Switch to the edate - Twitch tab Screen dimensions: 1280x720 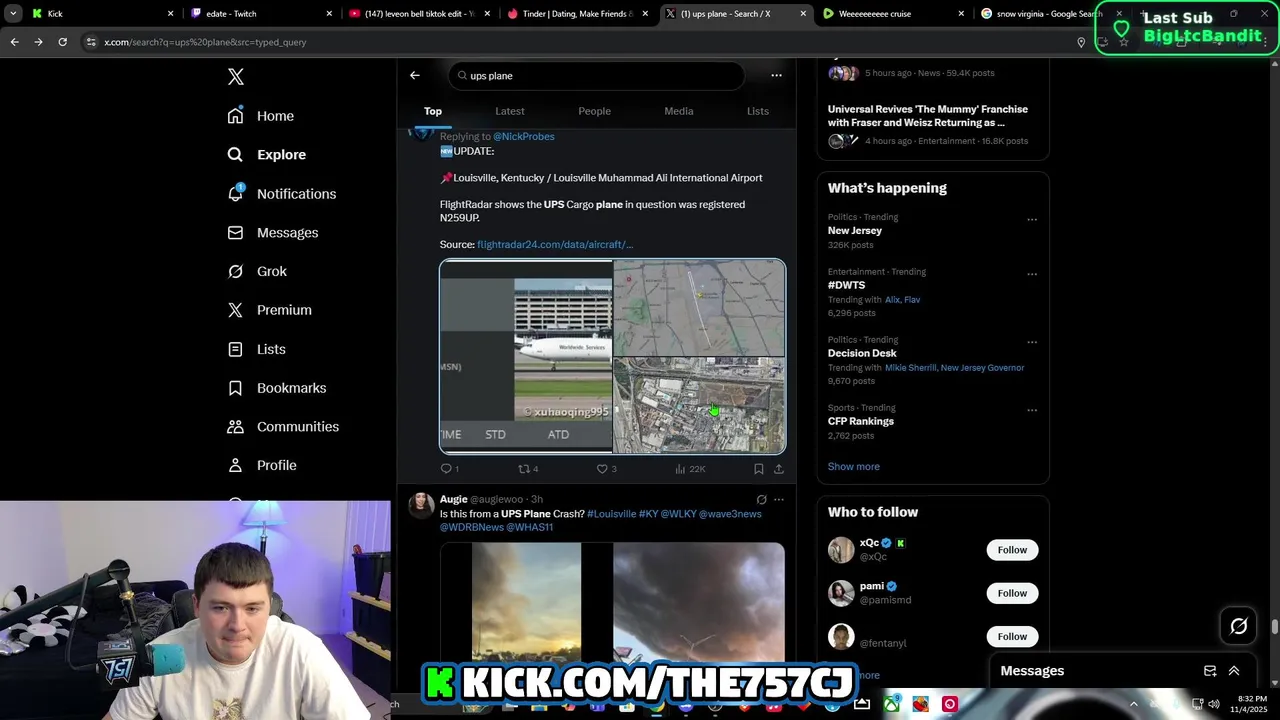(x=262, y=14)
